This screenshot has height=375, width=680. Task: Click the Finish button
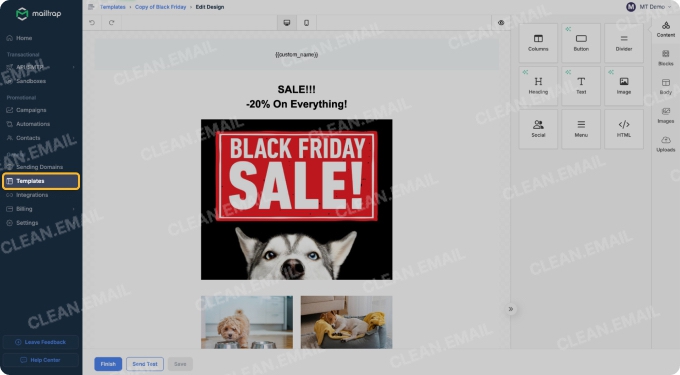click(108, 364)
